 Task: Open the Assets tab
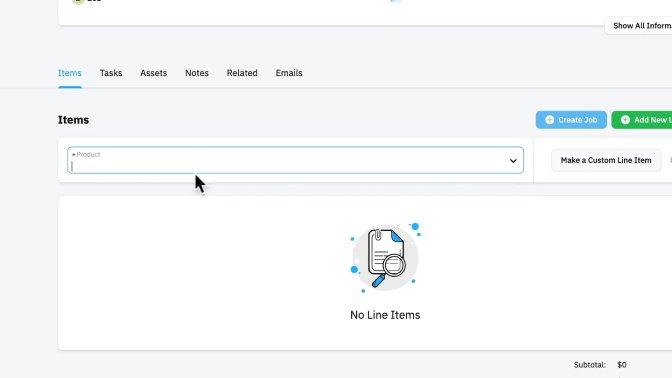(x=153, y=73)
